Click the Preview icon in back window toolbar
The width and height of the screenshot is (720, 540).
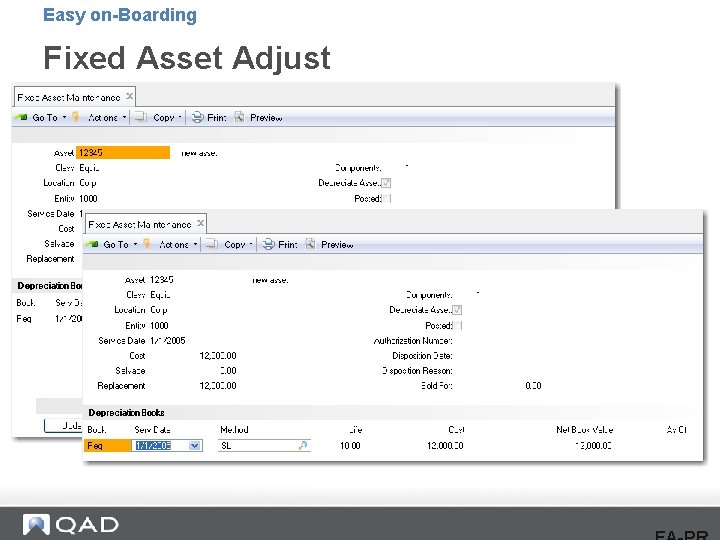[239, 118]
